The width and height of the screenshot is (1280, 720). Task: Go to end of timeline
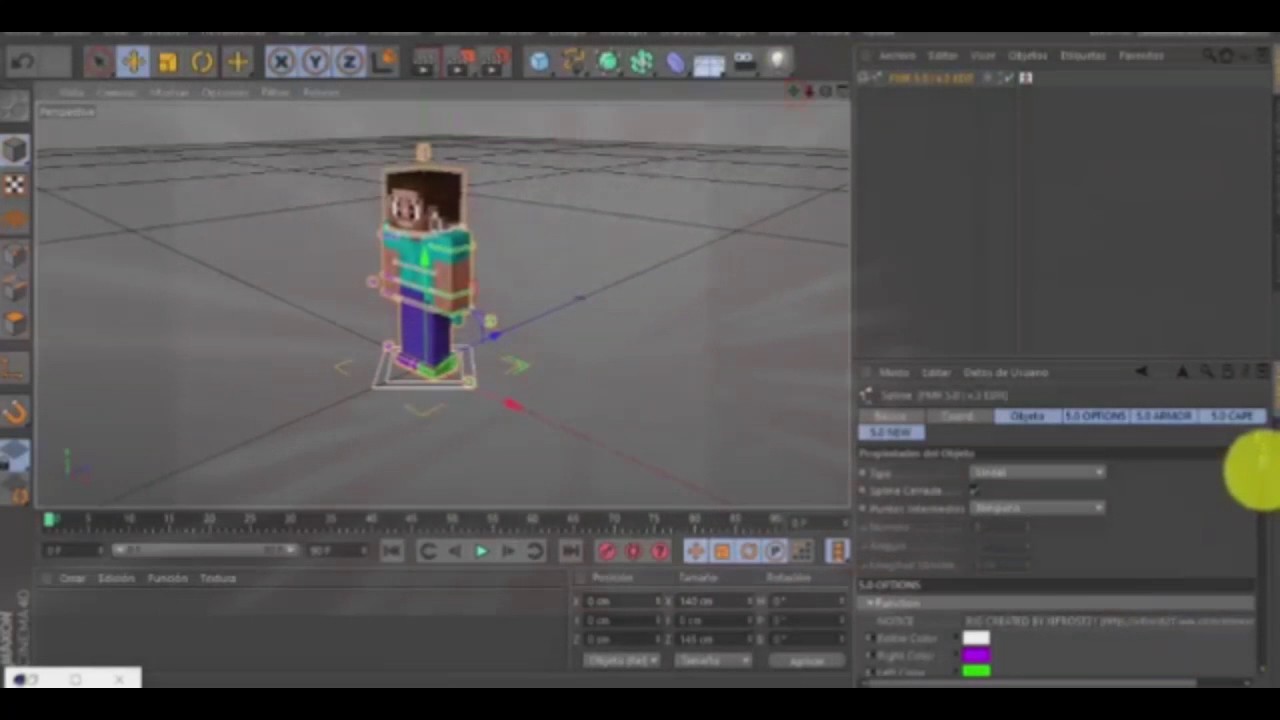pos(570,551)
